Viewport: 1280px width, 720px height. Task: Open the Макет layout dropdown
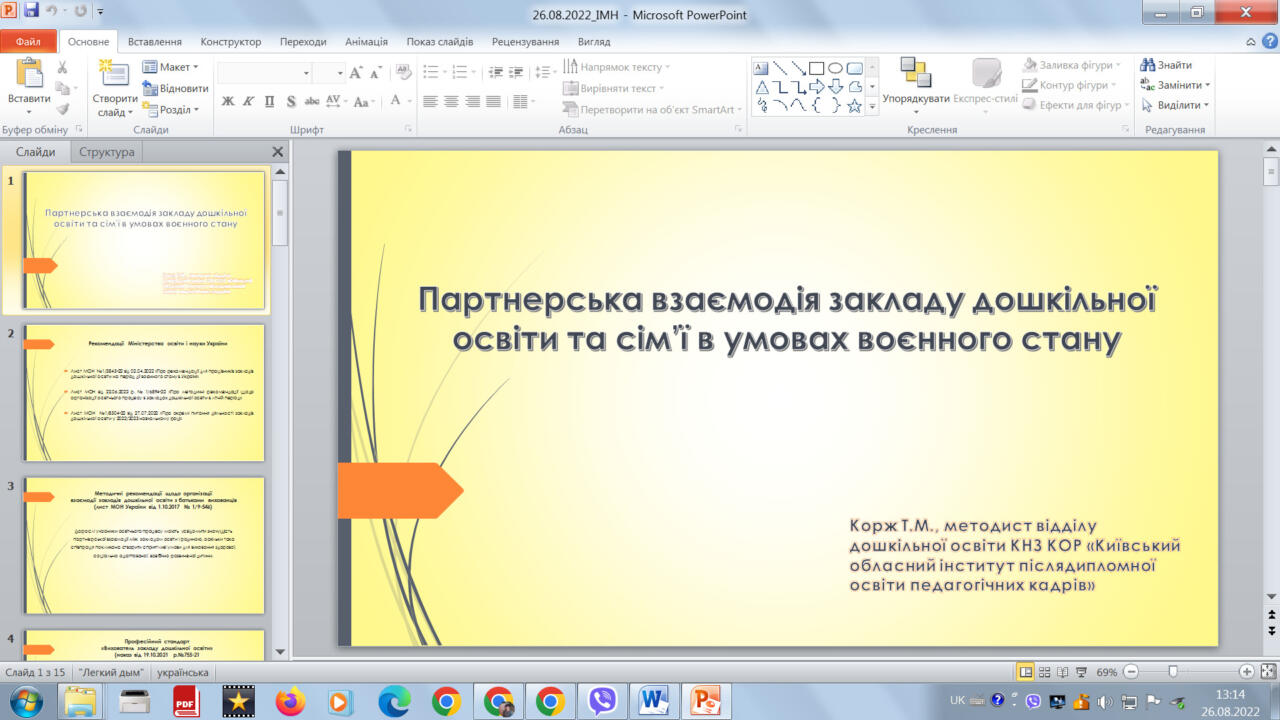point(170,67)
